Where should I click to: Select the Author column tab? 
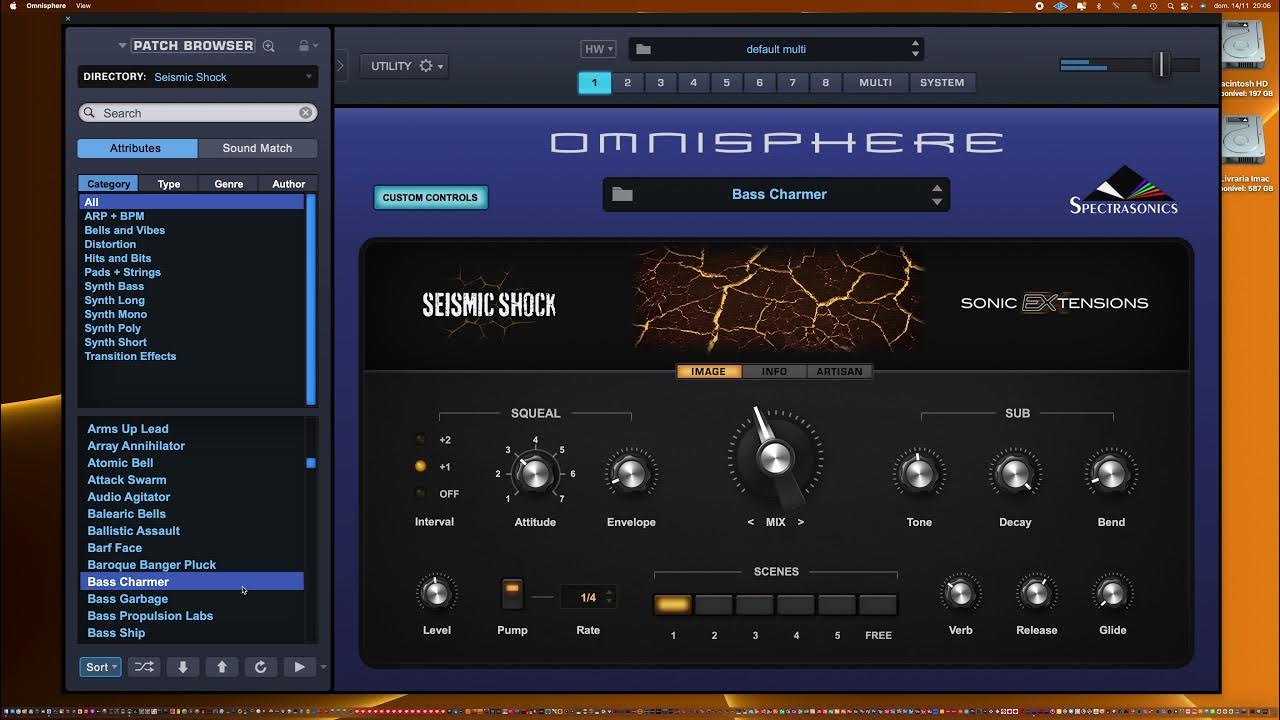tap(288, 184)
